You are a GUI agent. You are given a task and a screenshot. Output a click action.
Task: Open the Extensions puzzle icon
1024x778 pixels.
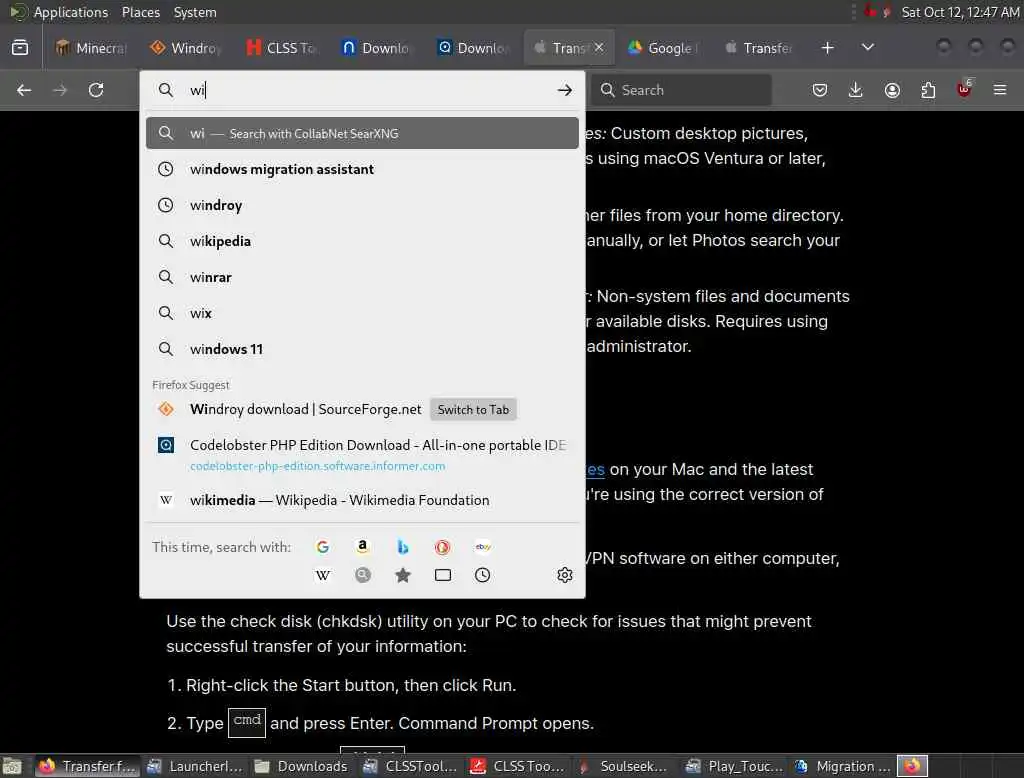(x=928, y=90)
